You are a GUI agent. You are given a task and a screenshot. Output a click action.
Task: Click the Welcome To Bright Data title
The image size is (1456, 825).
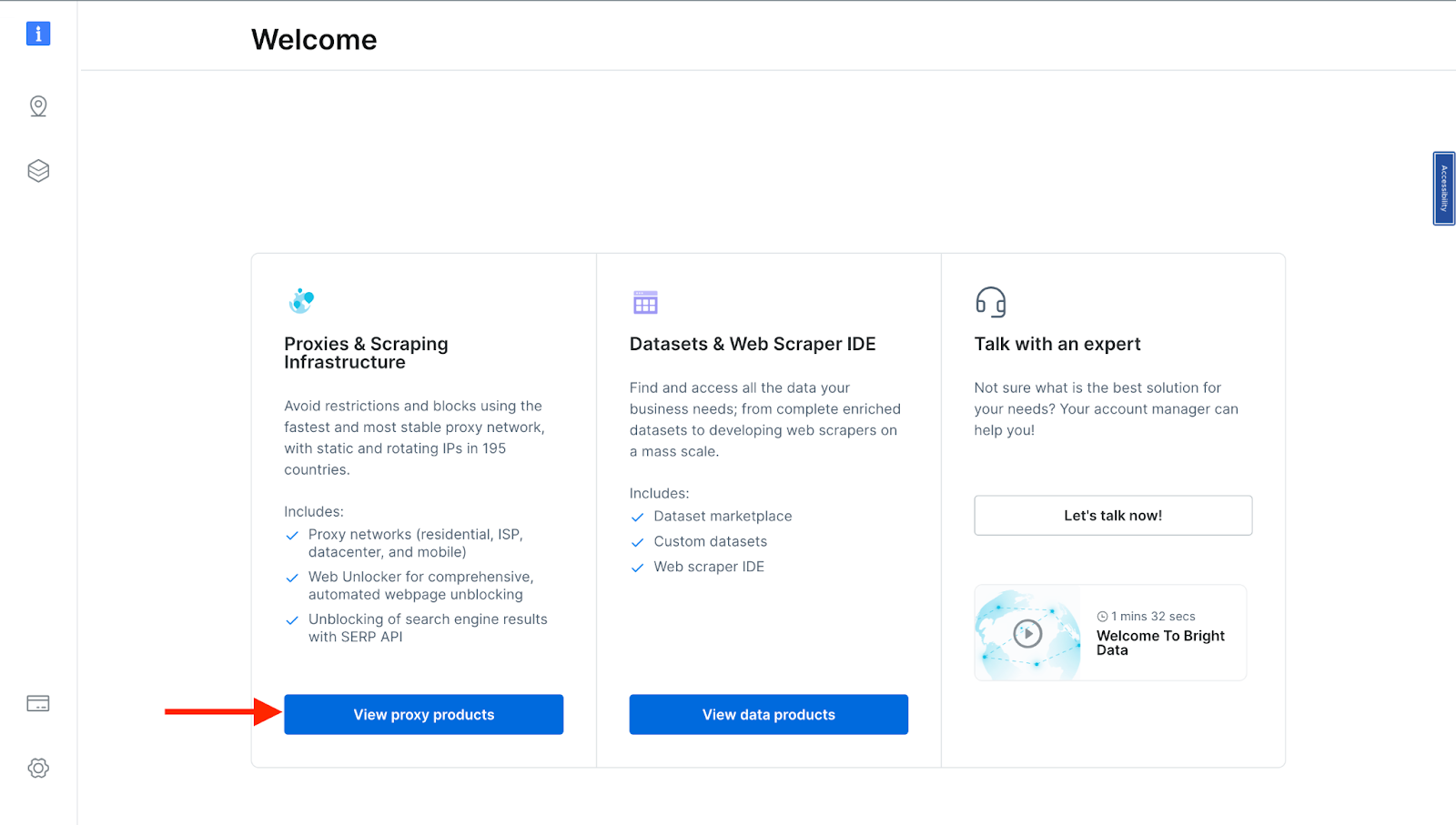(x=1160, y=642)
